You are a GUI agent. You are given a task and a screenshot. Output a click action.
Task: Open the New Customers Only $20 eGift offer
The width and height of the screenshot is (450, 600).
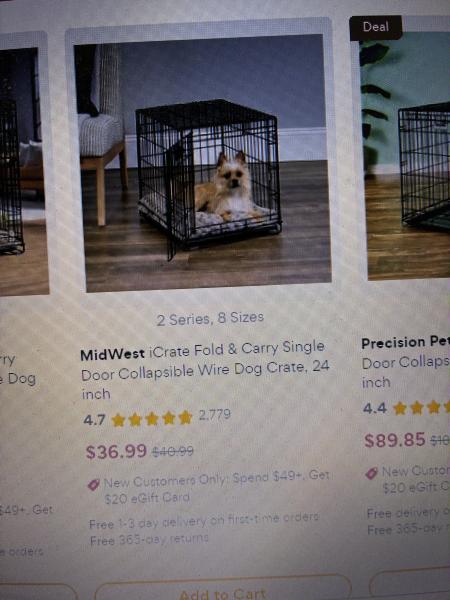pyautogui.click(x=216, y=486)
